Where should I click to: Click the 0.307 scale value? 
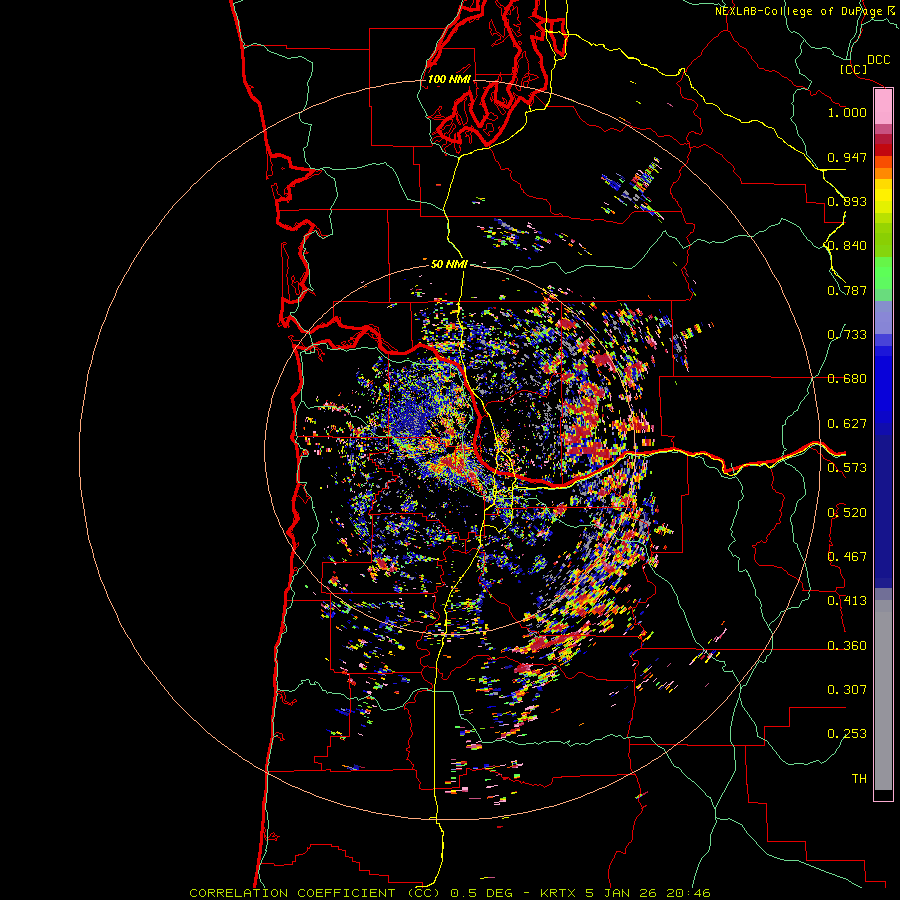(847, 690)
